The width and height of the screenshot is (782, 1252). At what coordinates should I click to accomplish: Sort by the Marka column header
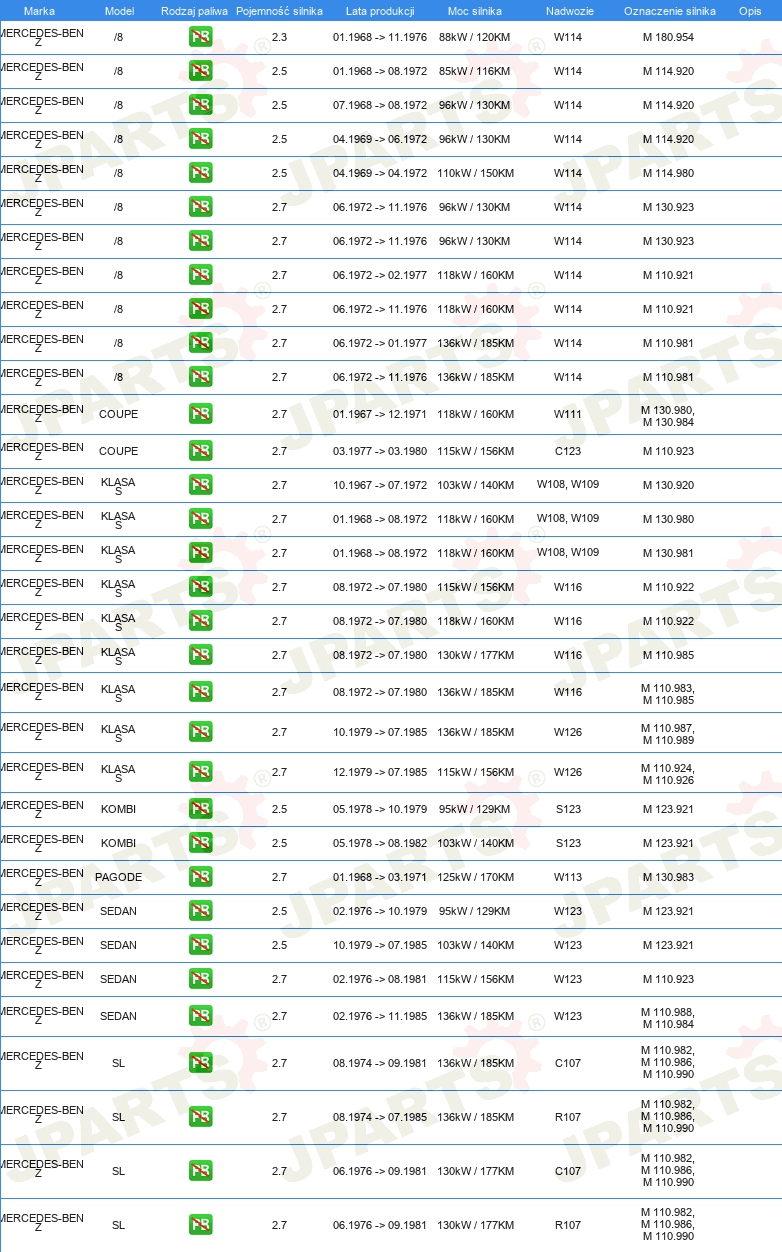(x=39, y=11)
